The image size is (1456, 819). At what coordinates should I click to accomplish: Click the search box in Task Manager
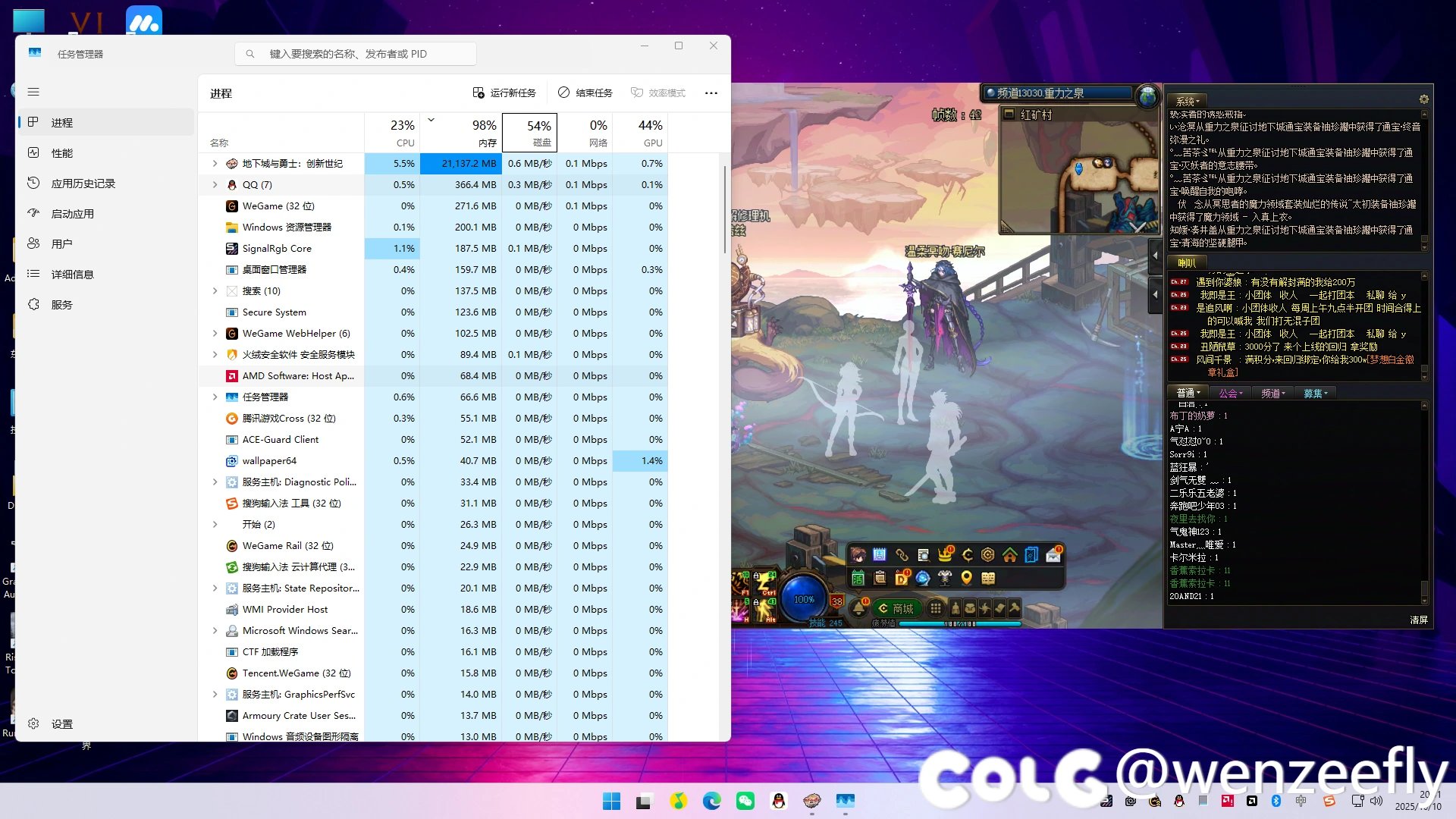[x=356, y=54]
